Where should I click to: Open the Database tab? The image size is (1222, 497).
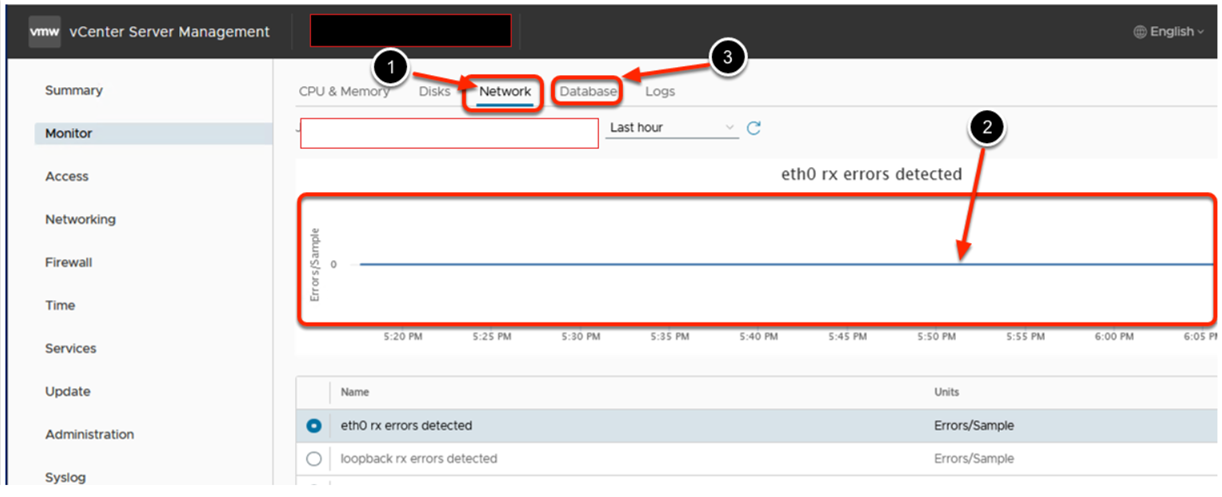(x=588, y=92)
